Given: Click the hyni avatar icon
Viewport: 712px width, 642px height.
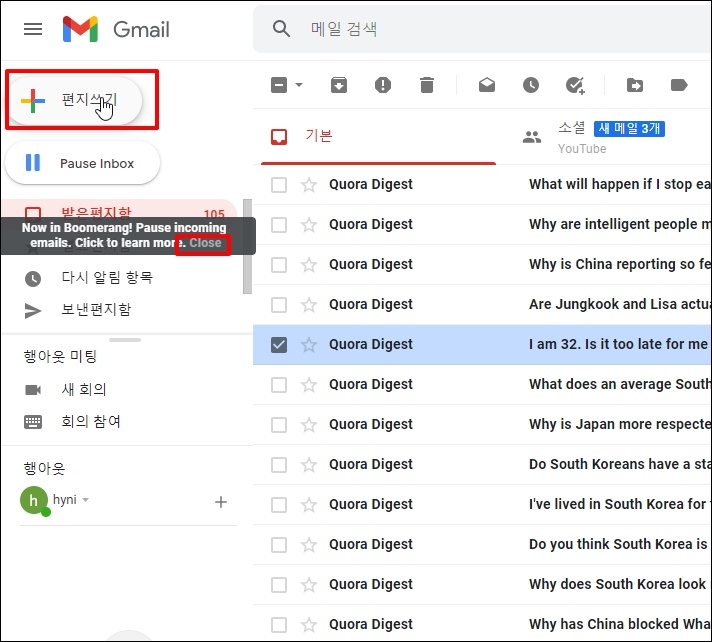Looking at the screenshot, I should 34,500.
